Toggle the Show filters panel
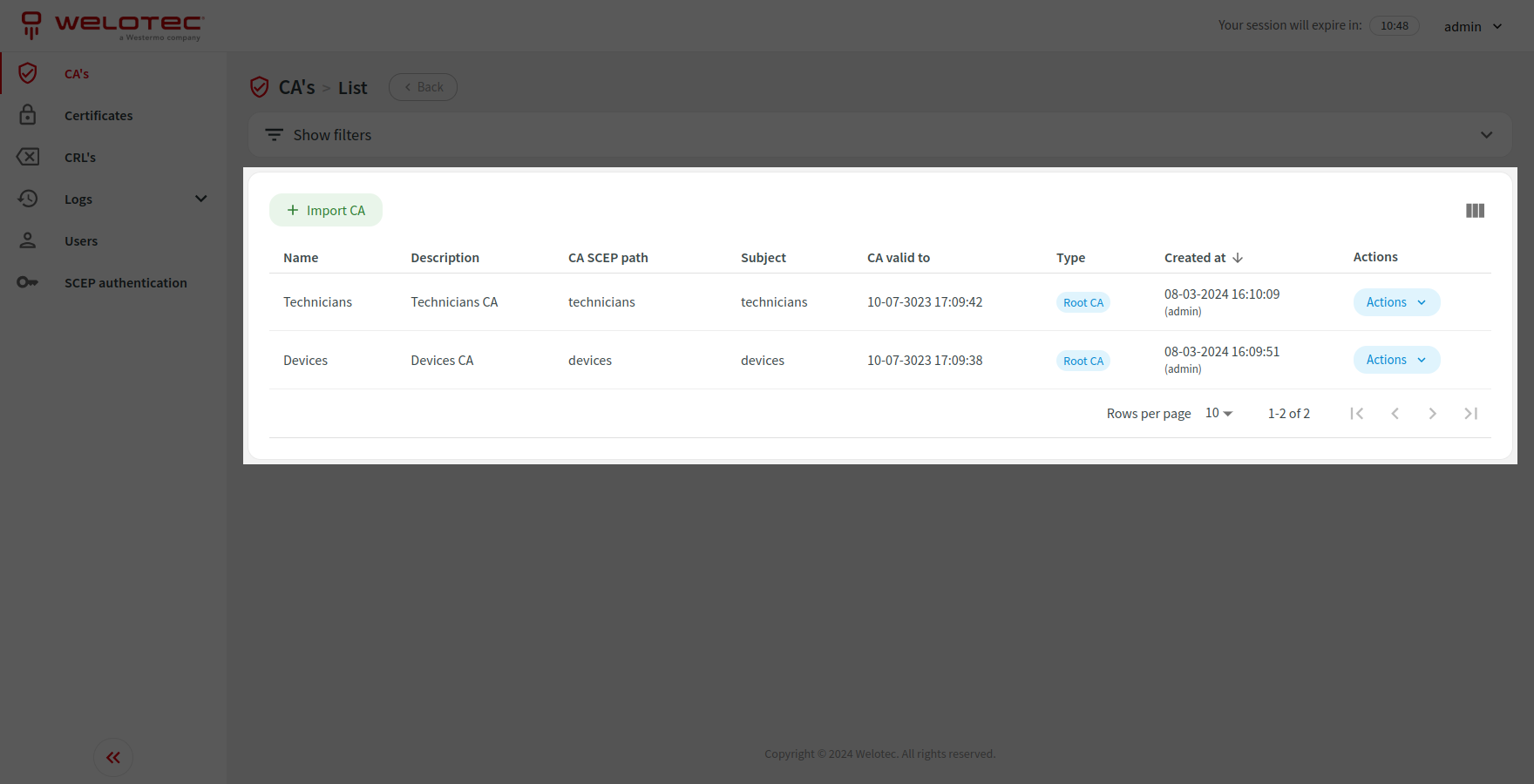Screen dimensions: 1534x784 click(x=331, y=134)
